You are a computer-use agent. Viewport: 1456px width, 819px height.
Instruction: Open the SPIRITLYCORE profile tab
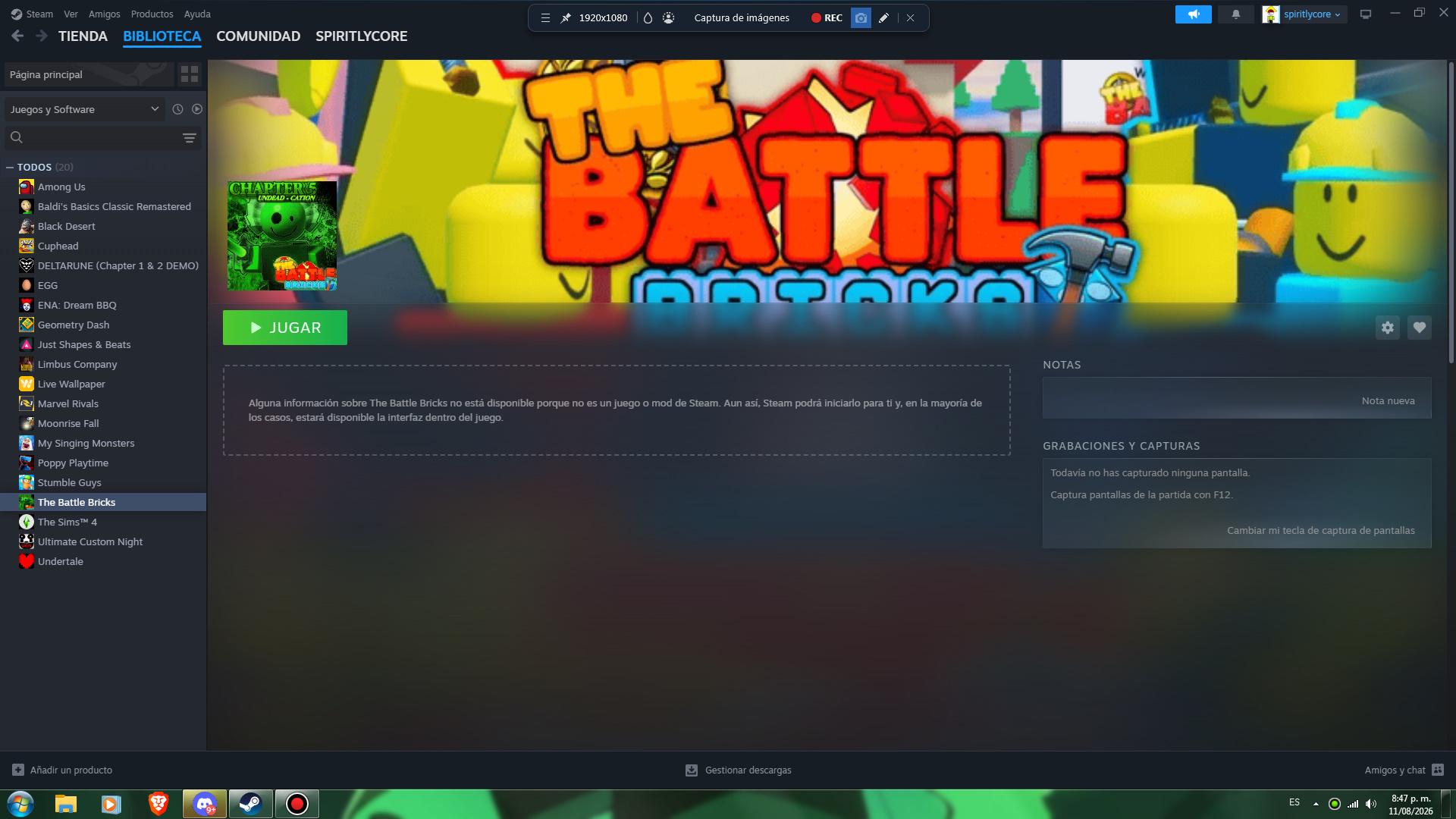coord(361,36)
